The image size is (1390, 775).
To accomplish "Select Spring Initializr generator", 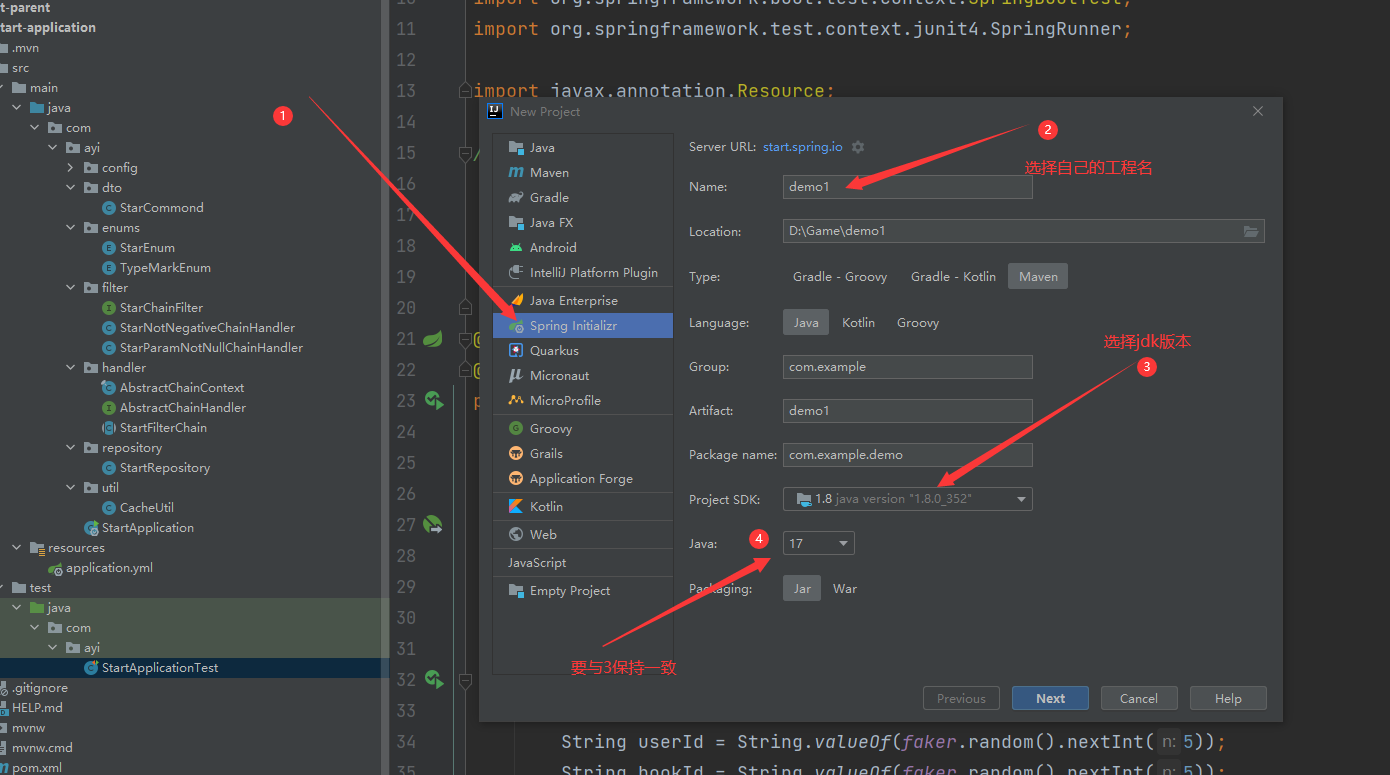I will click(583, 325).
